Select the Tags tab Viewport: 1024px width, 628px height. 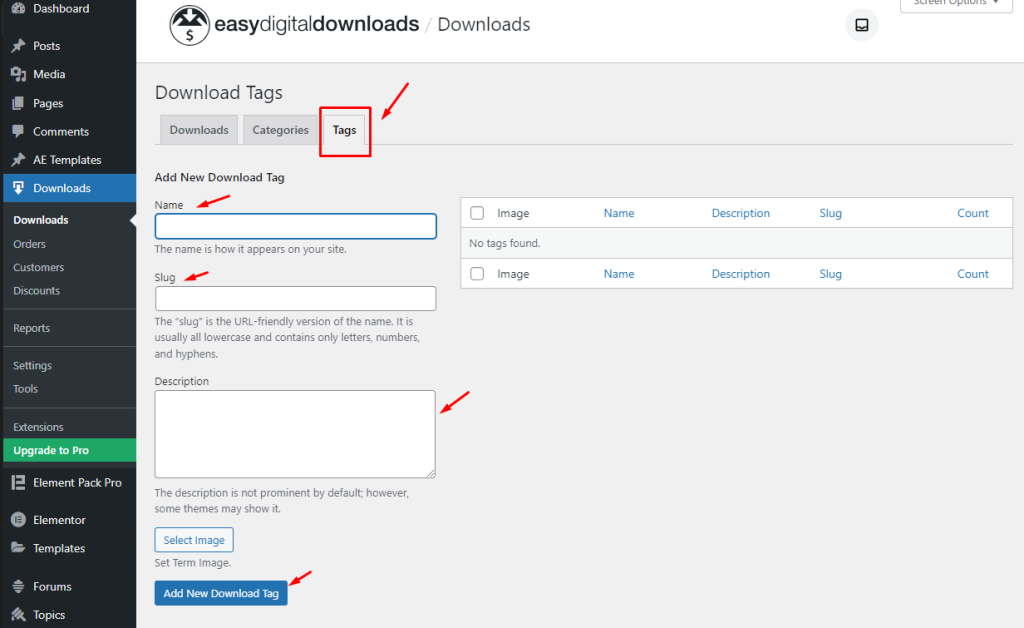point(344,130)
